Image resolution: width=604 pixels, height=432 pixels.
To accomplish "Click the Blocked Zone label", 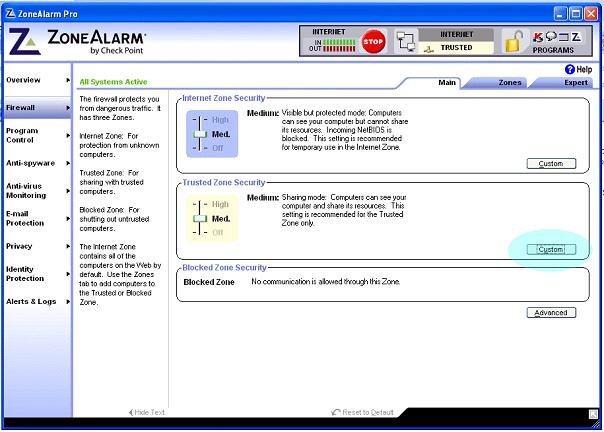I will point(209,282).
